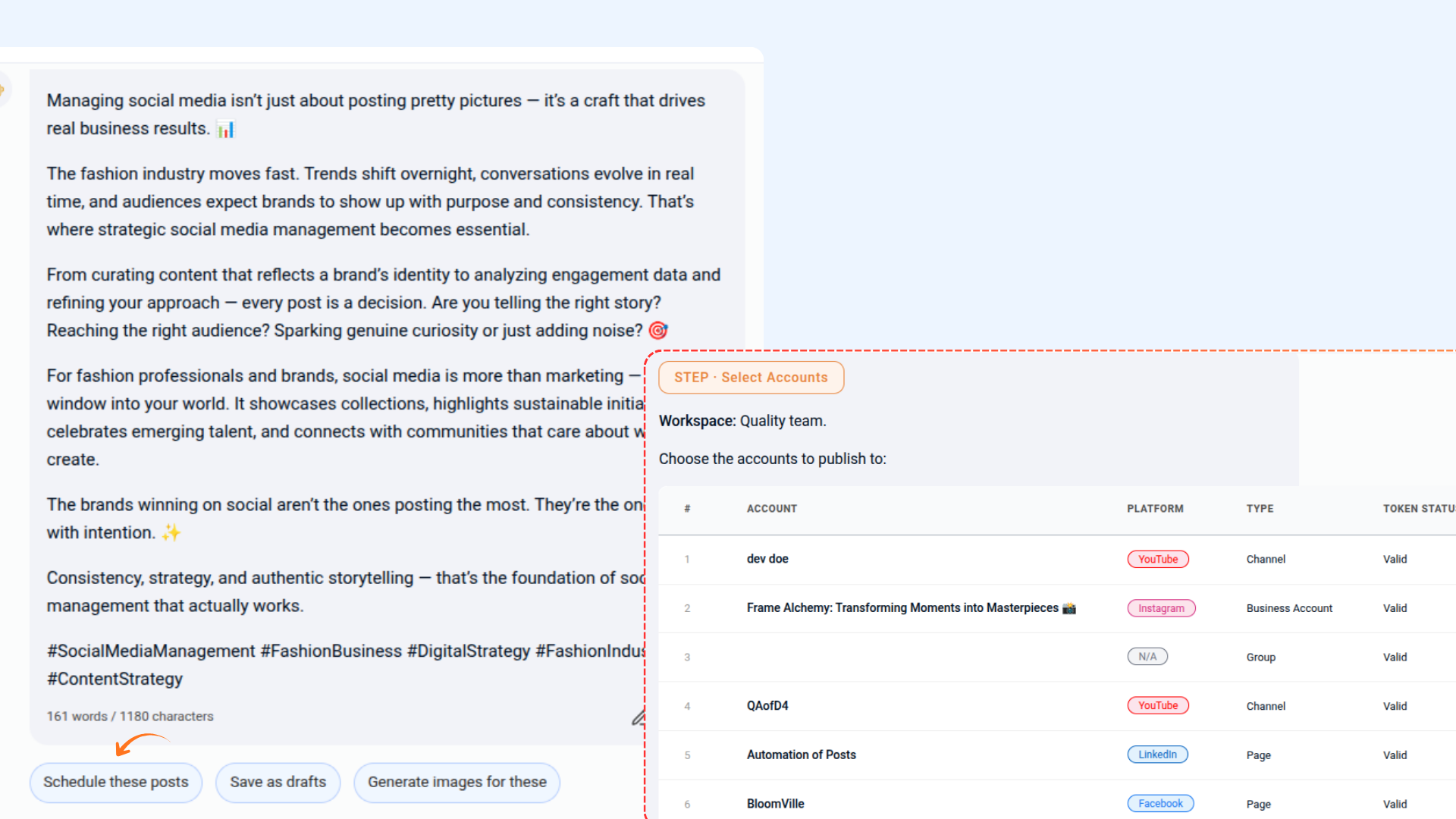Click the ACCOUNT column header
The image size is (1456, 819).
tap(771, 509)
